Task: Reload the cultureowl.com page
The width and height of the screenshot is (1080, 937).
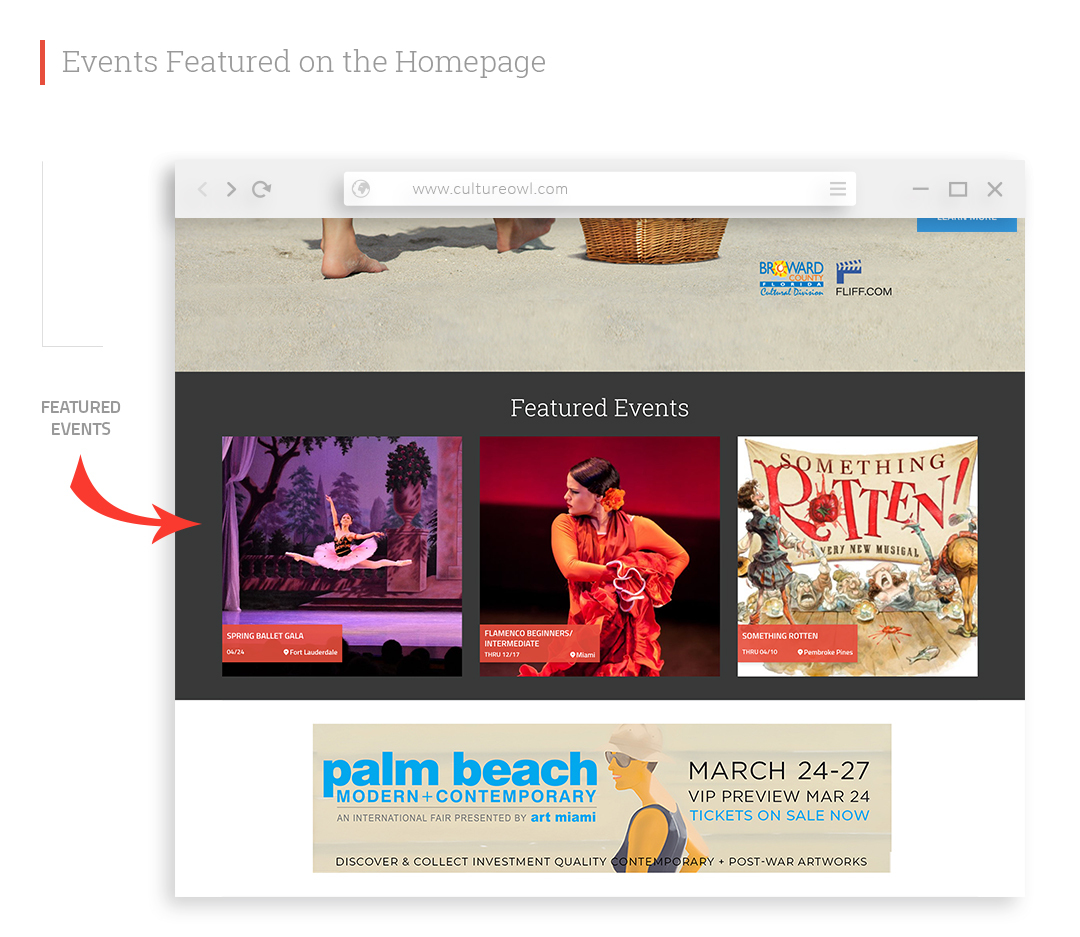Action: pos(262,189)
